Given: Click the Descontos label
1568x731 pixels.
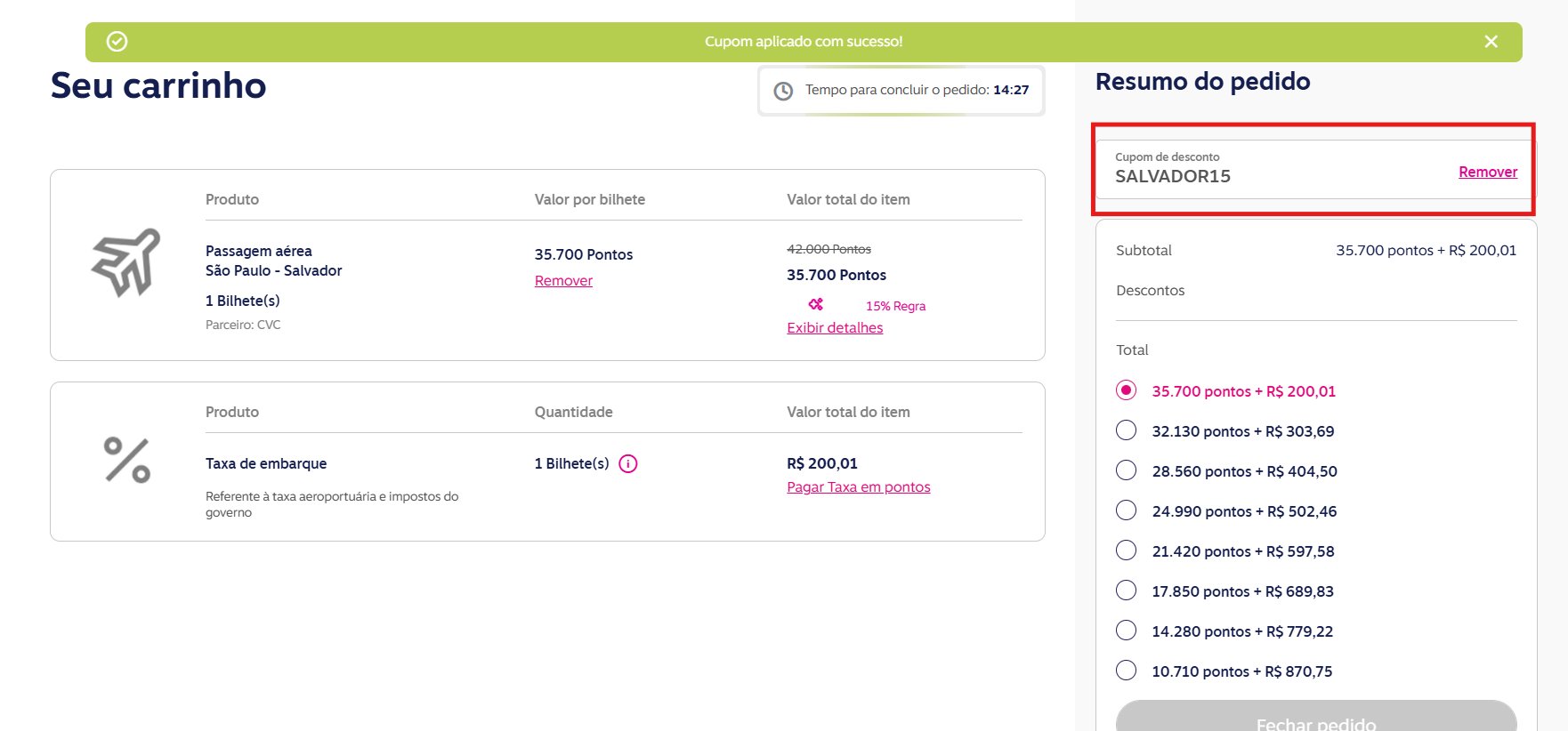Looking at the screenshot, I should [x=1151, y=291].
